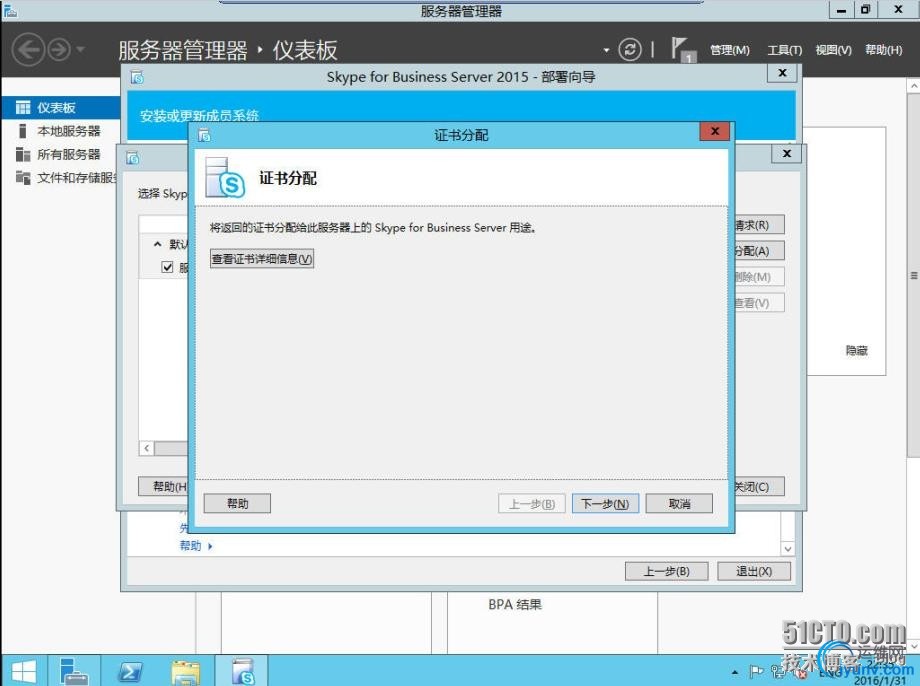
Task: Click the Certificate Wizard window title icon
Action: [133, 158]
